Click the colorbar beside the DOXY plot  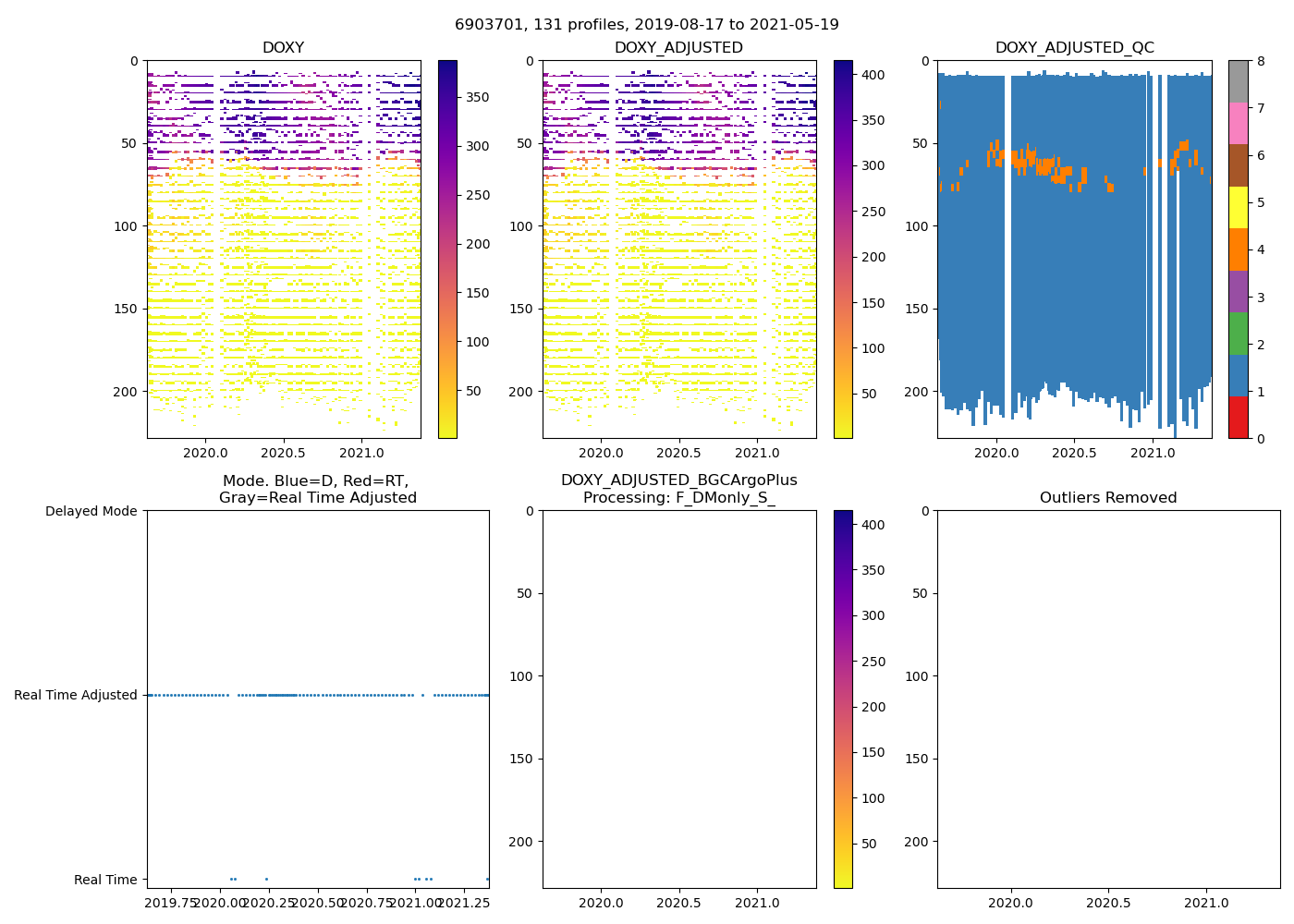click(447, 249)
